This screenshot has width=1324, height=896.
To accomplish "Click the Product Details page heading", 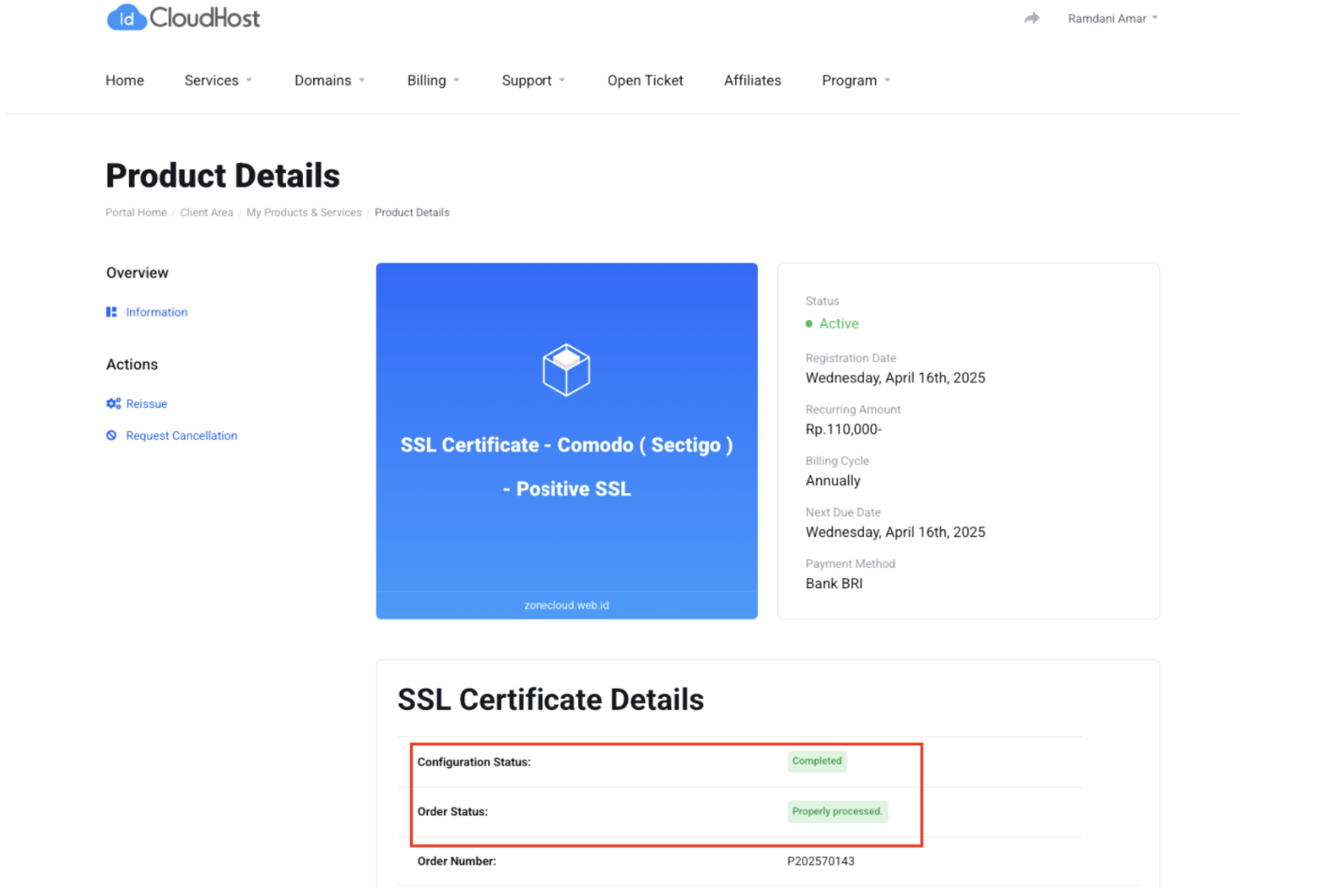I will click(x=222, y=176).
